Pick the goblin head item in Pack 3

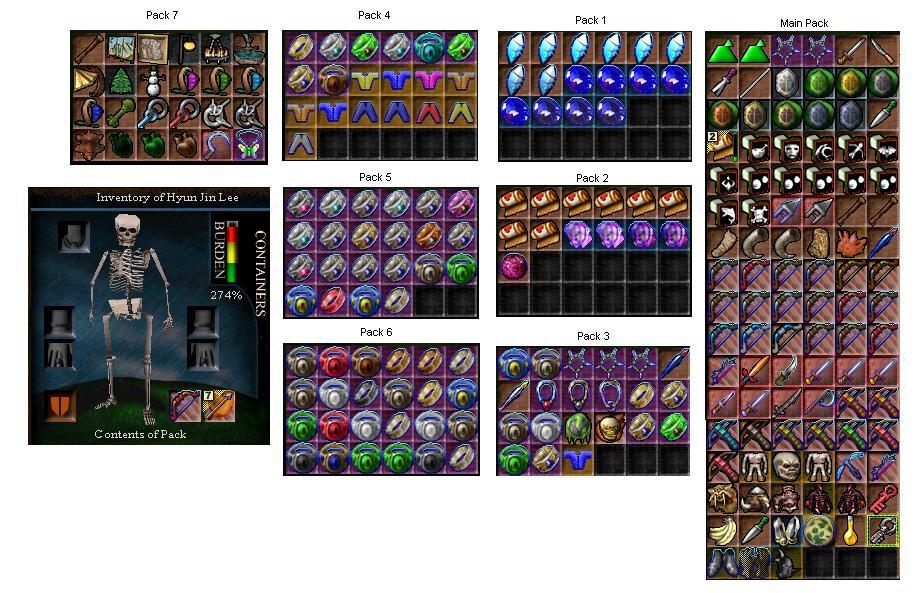pos(609,428)
